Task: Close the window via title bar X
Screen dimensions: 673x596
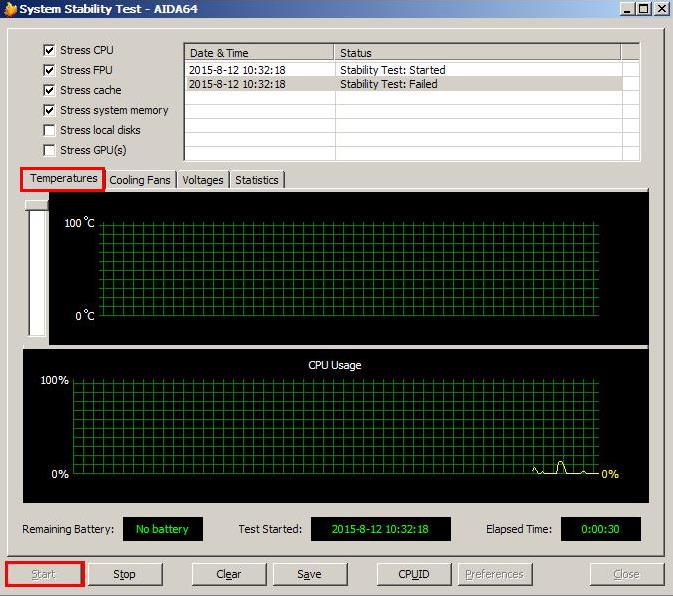Action: point(661,9)
